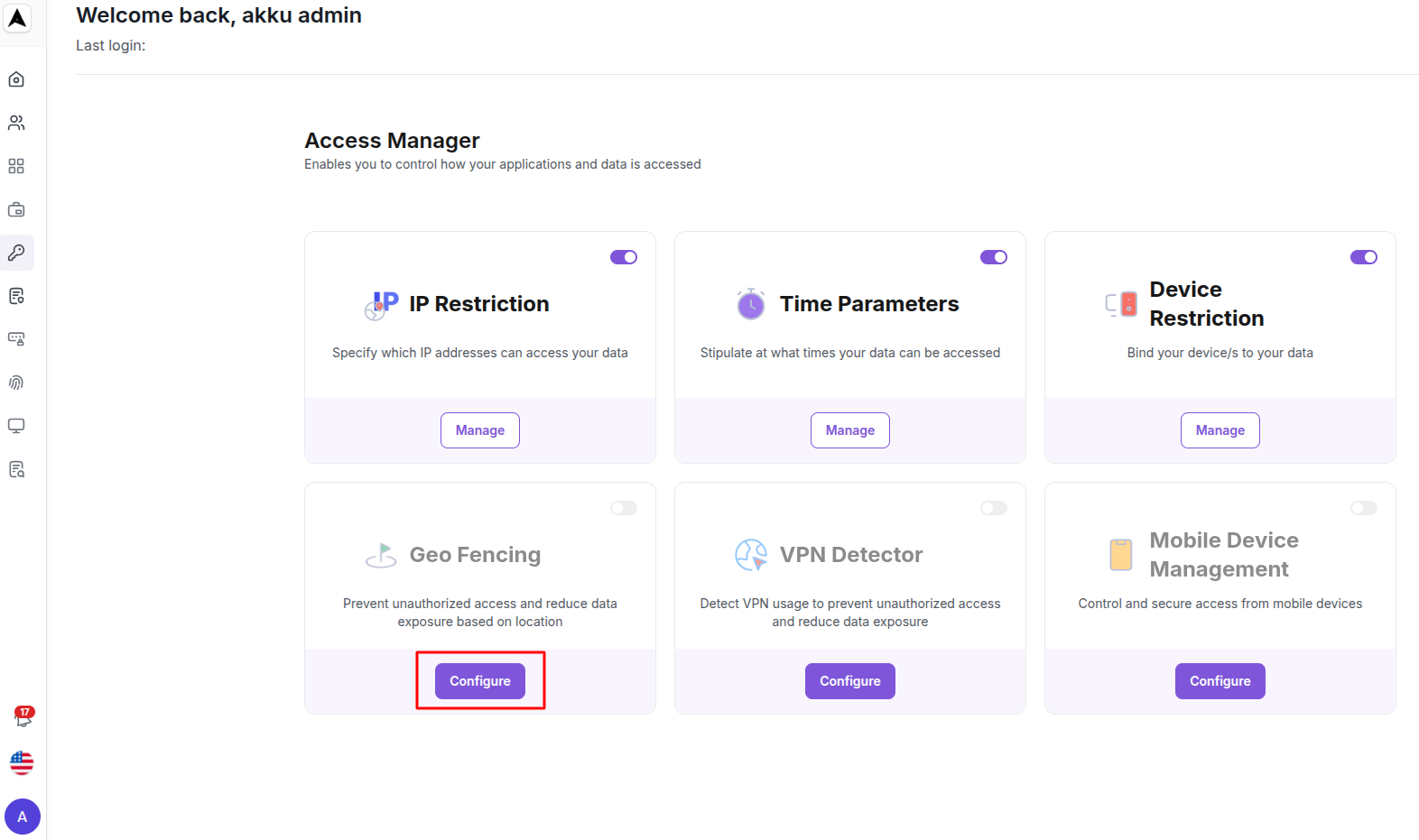
Task: Open the policy document sidebar icon
Action: (16, 296)
